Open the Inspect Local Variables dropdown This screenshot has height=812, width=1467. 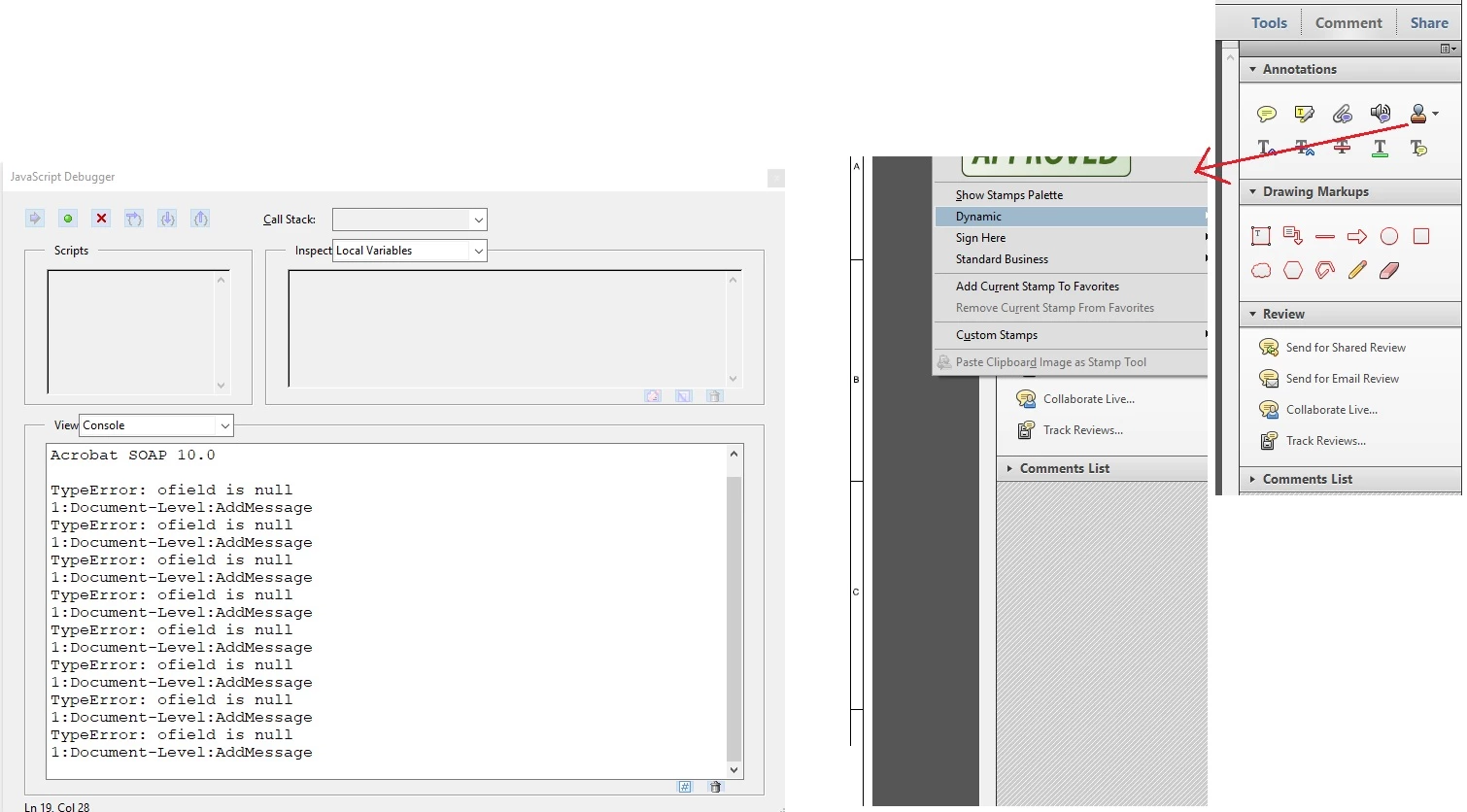tap(409, 251)
